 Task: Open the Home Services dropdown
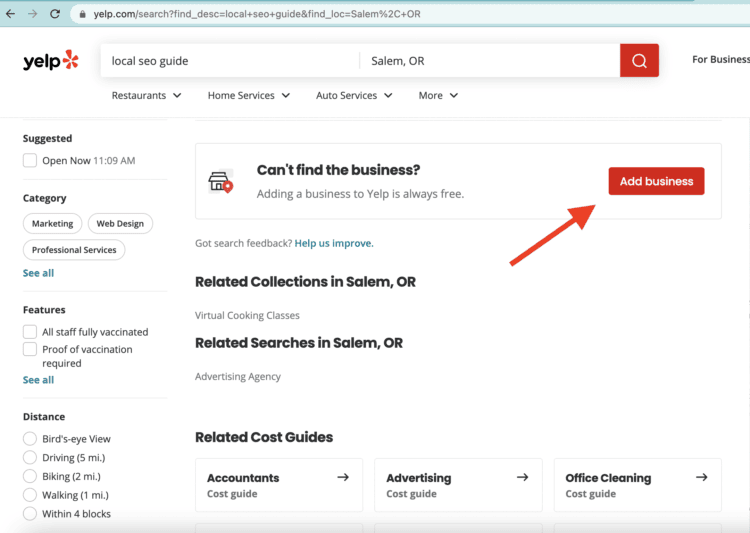pos(249,96)
